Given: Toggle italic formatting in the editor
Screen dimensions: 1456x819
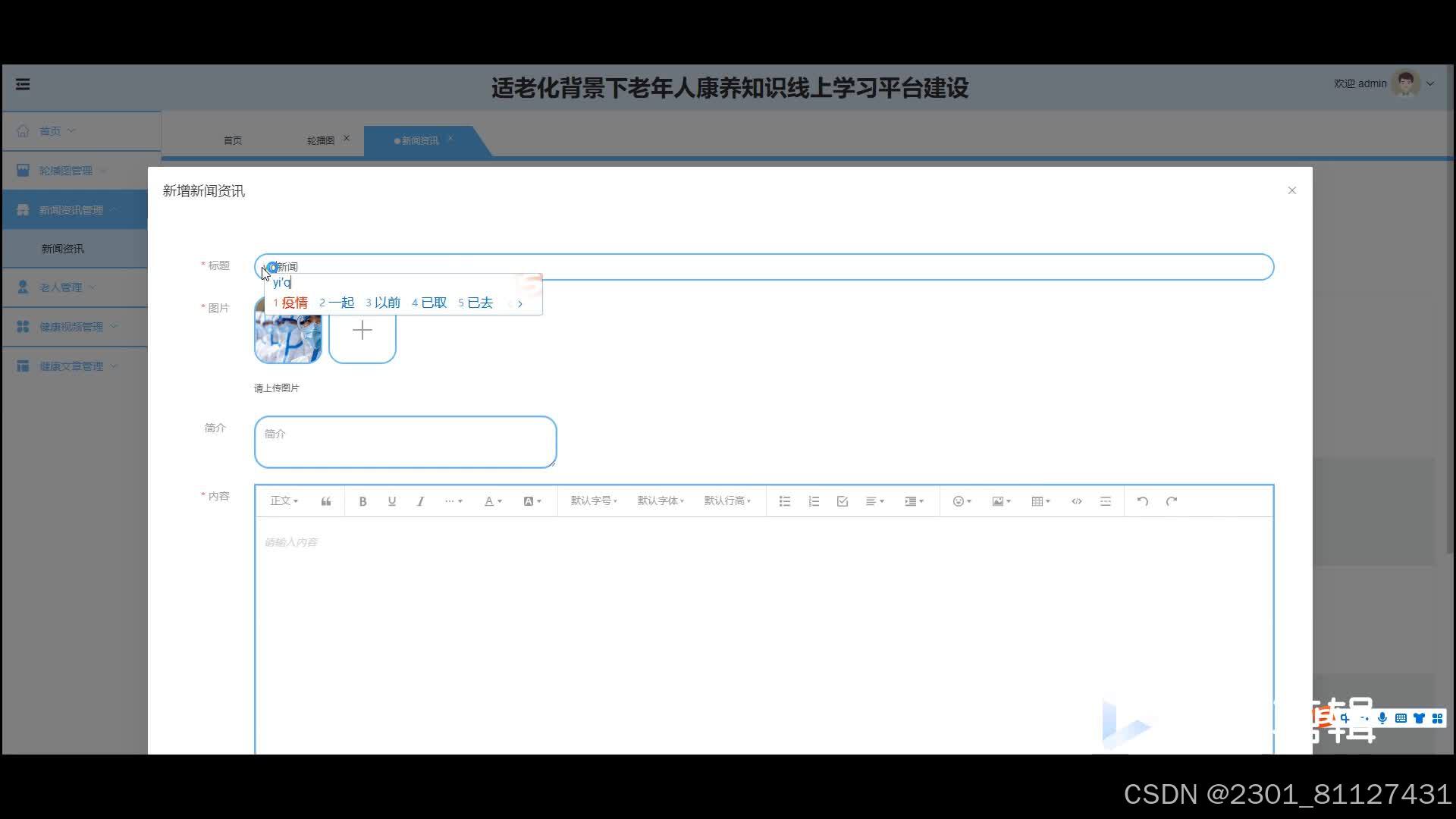Looking at the screenshot, I should coord(421,501).
